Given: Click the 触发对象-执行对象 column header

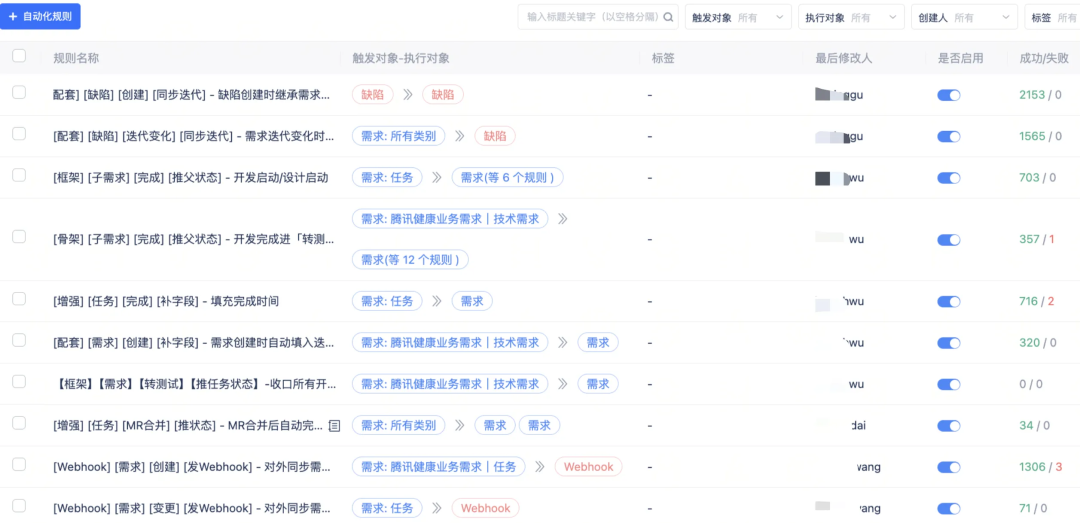Looking at the screenshot, I should pyautogui.click(x=401, y=58).
